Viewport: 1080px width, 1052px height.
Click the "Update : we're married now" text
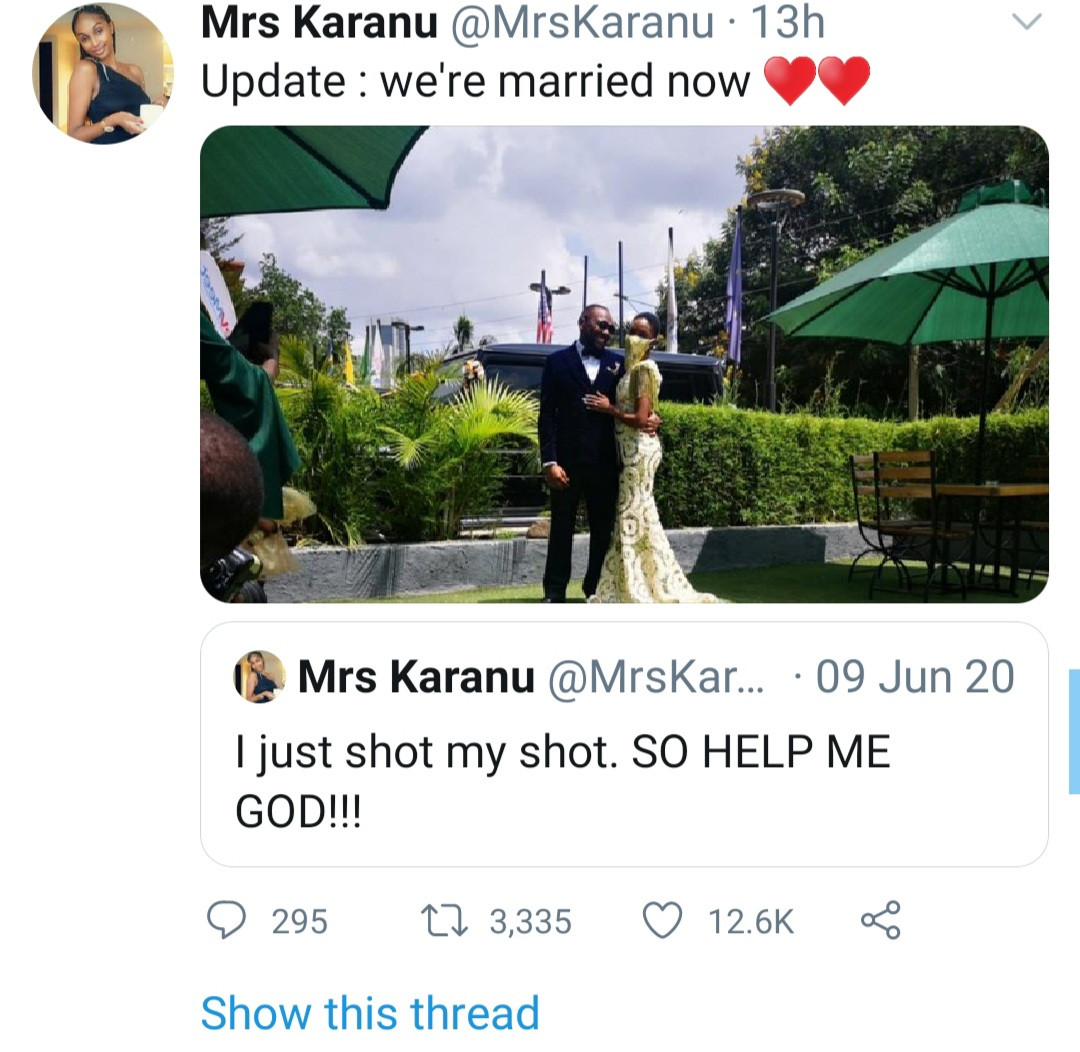[x=475, y=81]
